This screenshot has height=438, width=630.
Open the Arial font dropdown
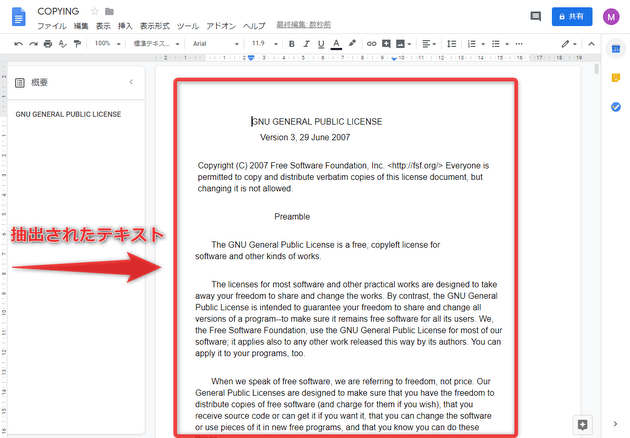click(x=216, y=43)
